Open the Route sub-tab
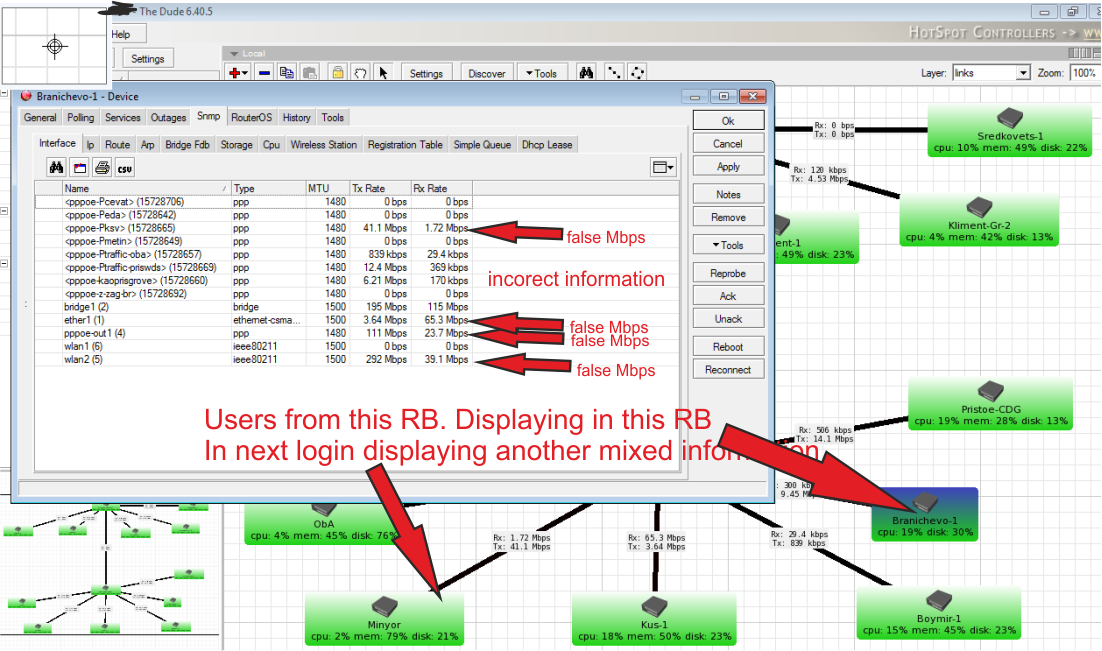 (x=117, y=145)
